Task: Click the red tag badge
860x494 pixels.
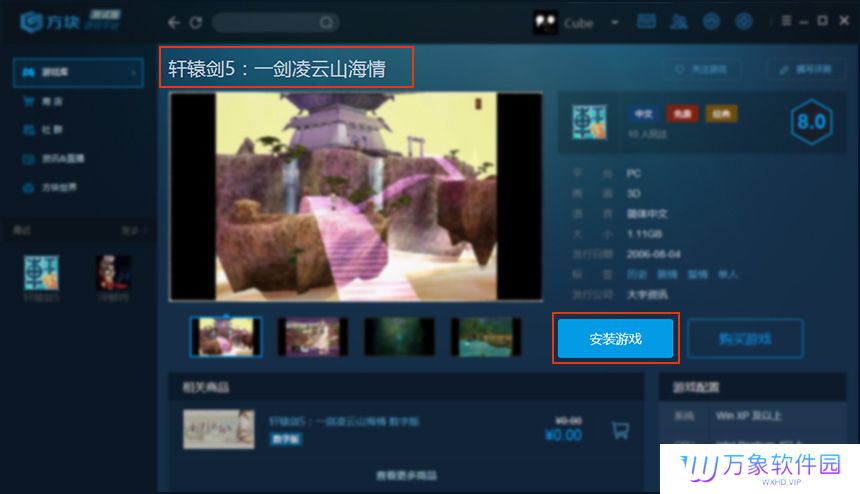Action: click(682, 113)
